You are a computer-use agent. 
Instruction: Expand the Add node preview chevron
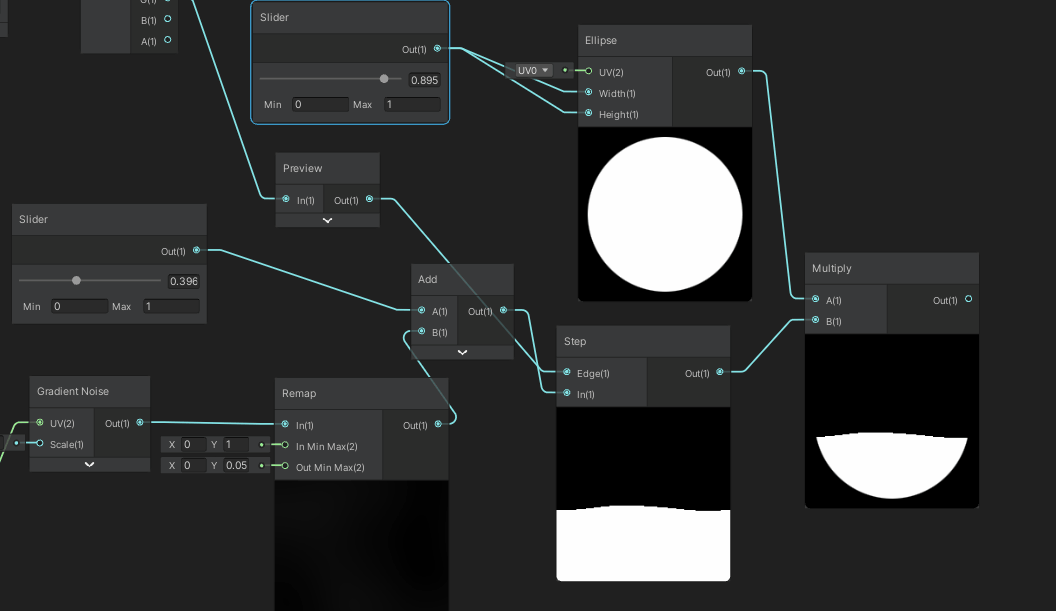click(x=462, y=352)
